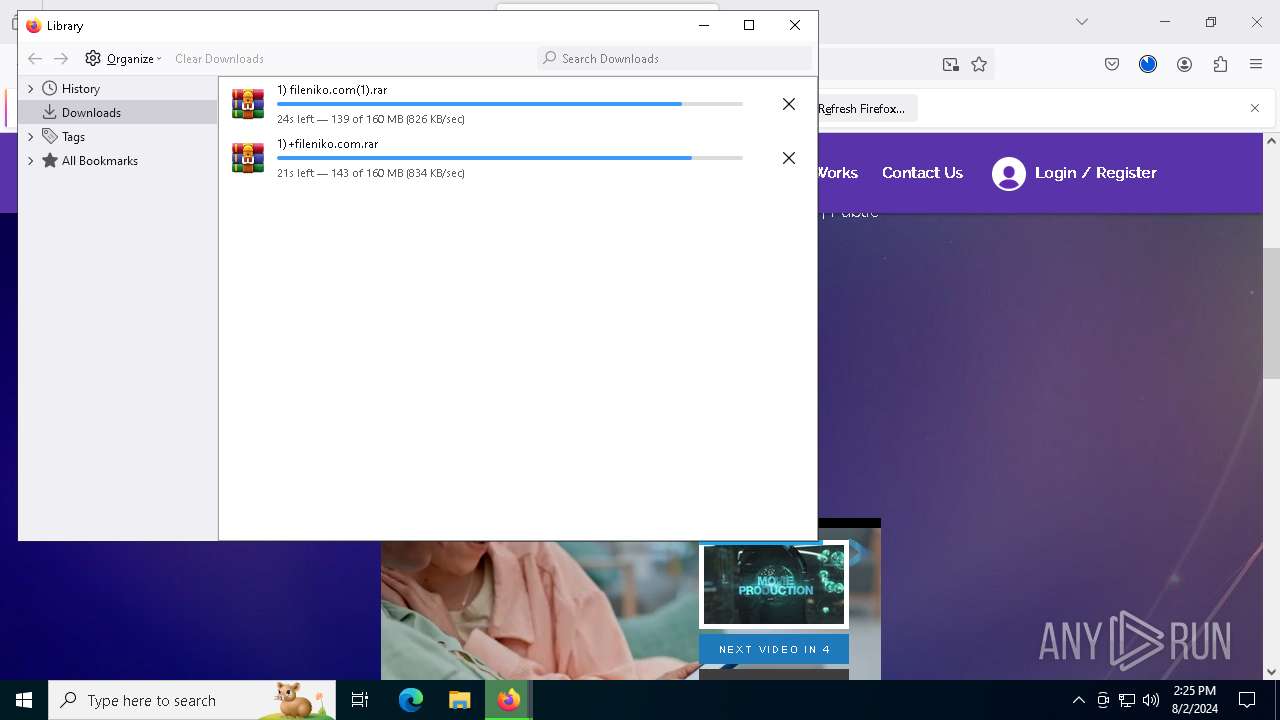
Task: Expand the All Bookmarks tree node
Action: click(31, 161)
